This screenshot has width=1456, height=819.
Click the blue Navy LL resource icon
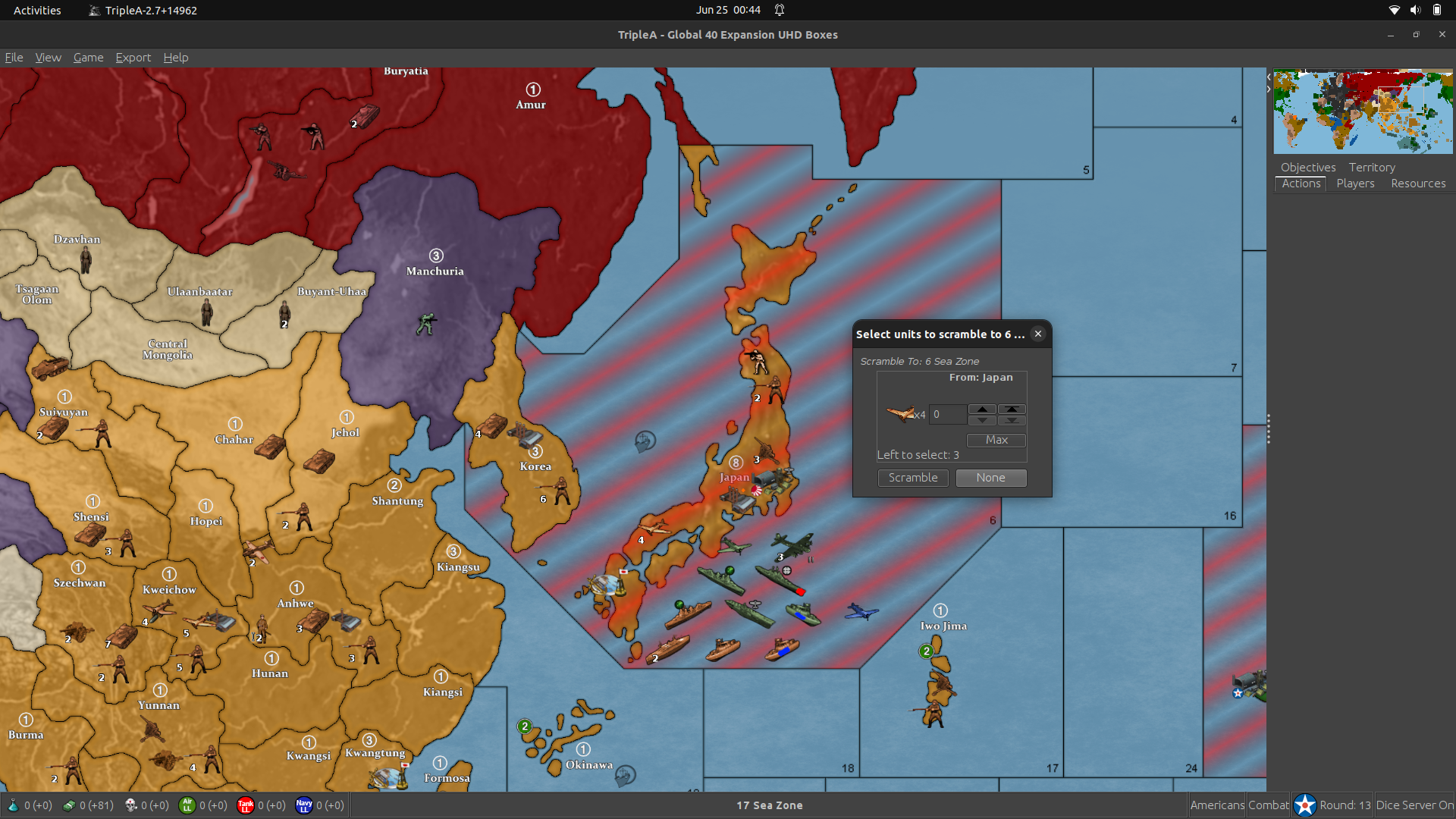click(303, 805)
